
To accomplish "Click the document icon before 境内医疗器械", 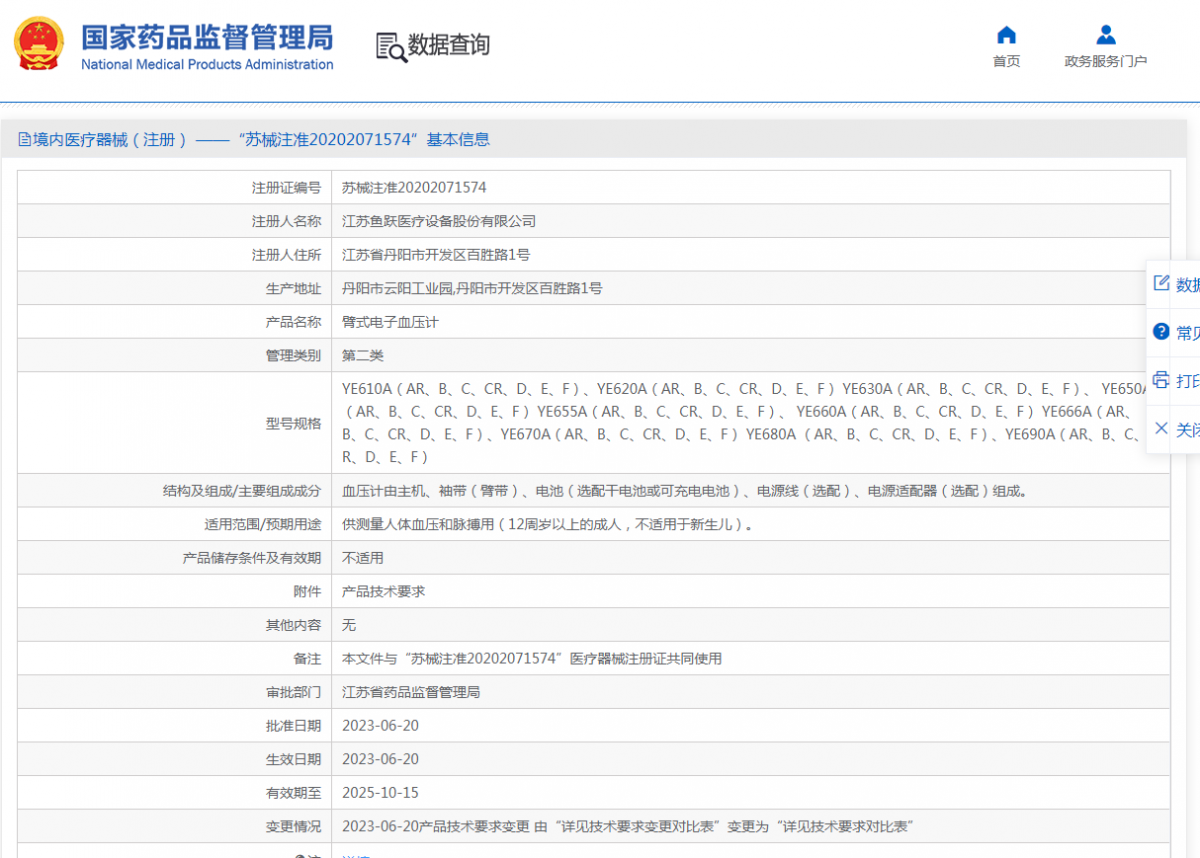I will (24, 140).
